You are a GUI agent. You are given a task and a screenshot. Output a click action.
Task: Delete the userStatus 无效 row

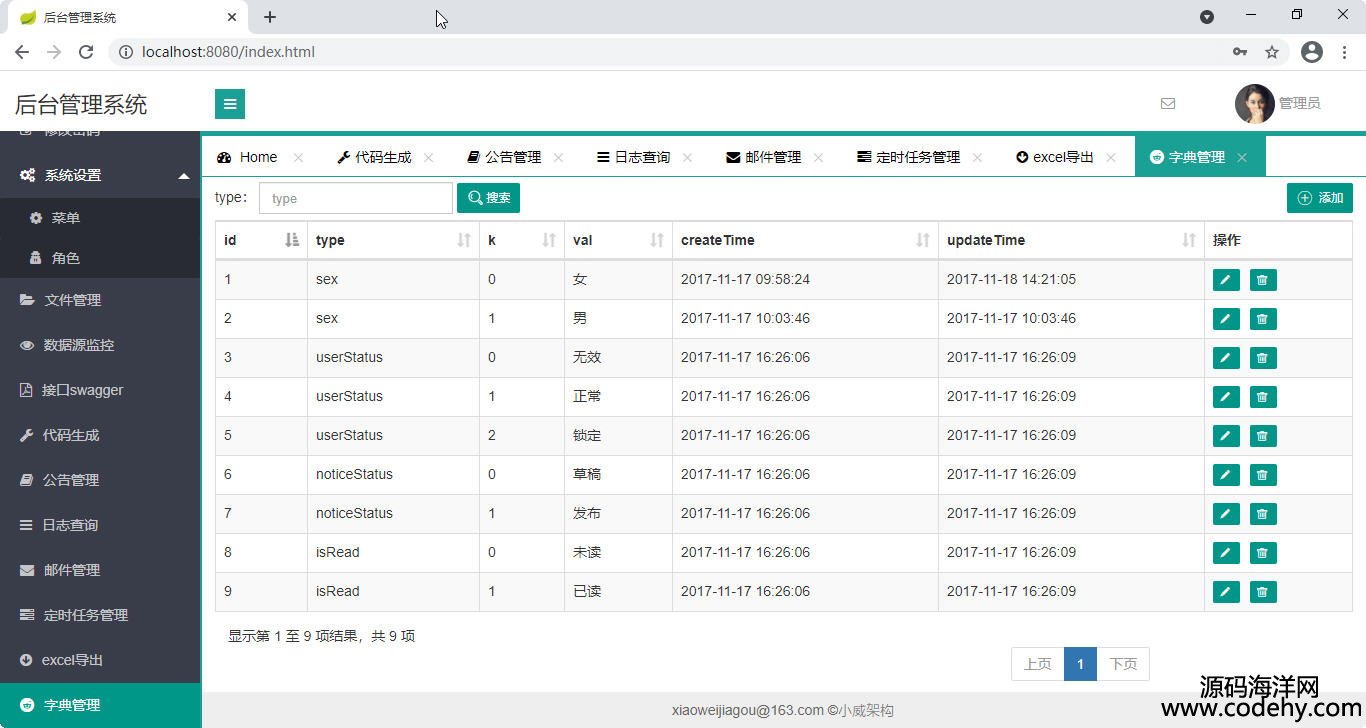coord(1263,358)
